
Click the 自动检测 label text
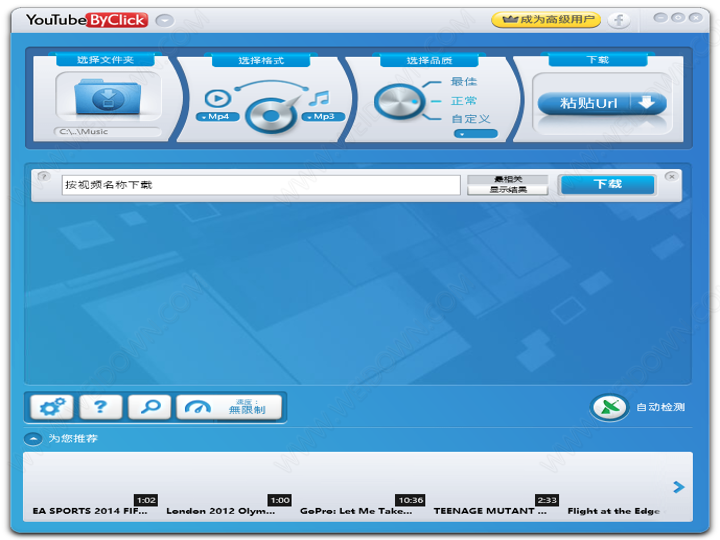pos(660,407)
